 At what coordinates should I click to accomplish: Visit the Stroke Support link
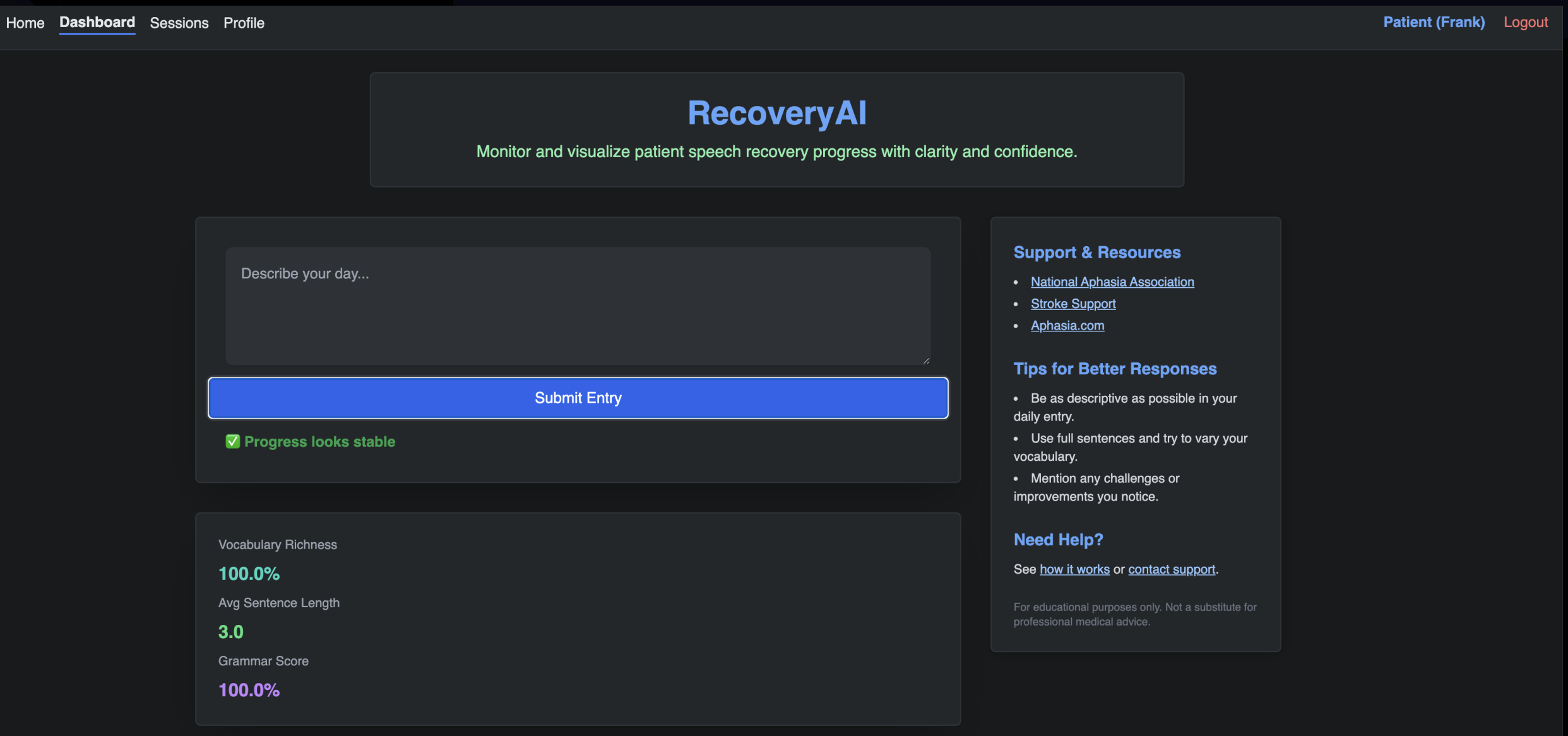[x=1072, y=304]
